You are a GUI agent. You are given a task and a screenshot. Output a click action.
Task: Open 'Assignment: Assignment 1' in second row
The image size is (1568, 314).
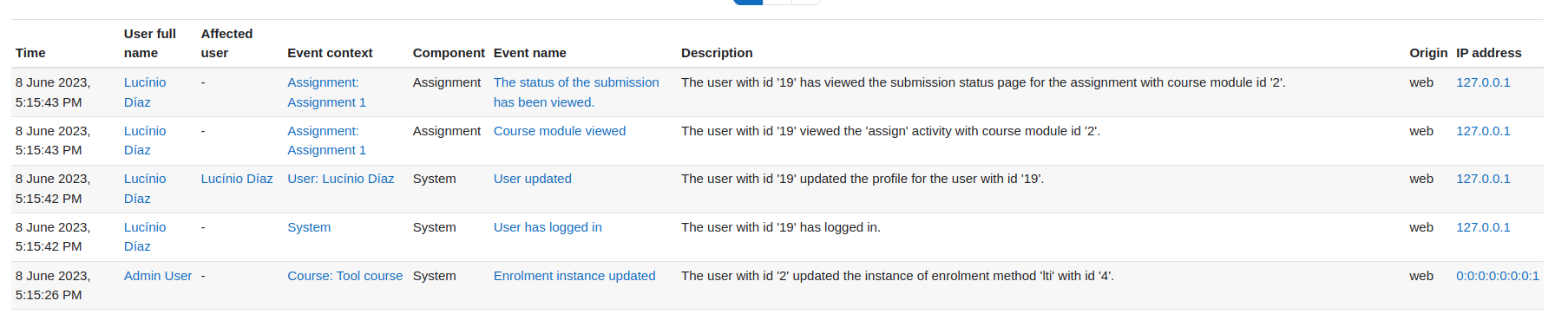click(x=326, y=141)
